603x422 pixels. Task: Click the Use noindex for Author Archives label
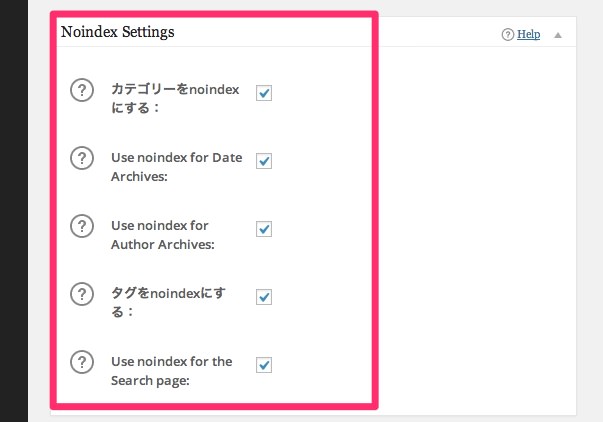coord(163,235)
